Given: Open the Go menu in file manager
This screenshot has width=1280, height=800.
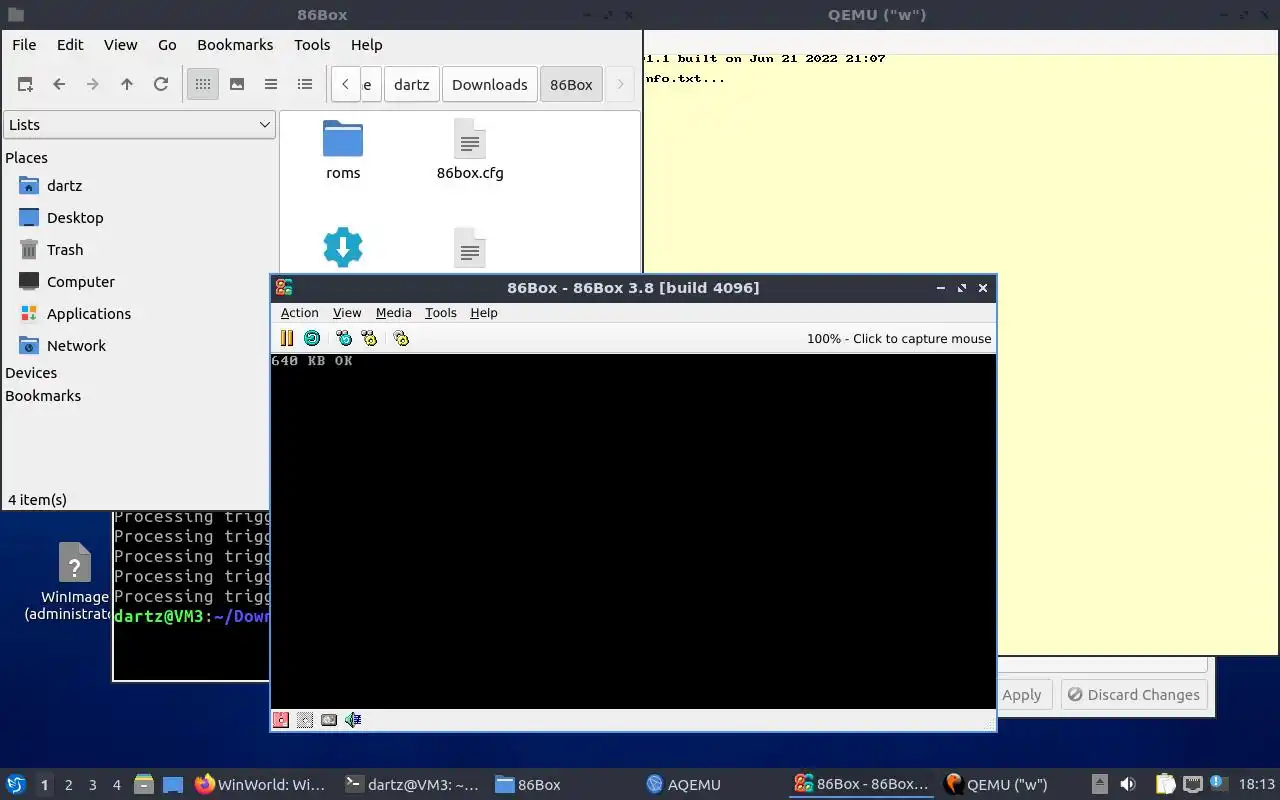Looking at the screenshot, I should click(x=167, y=45).
